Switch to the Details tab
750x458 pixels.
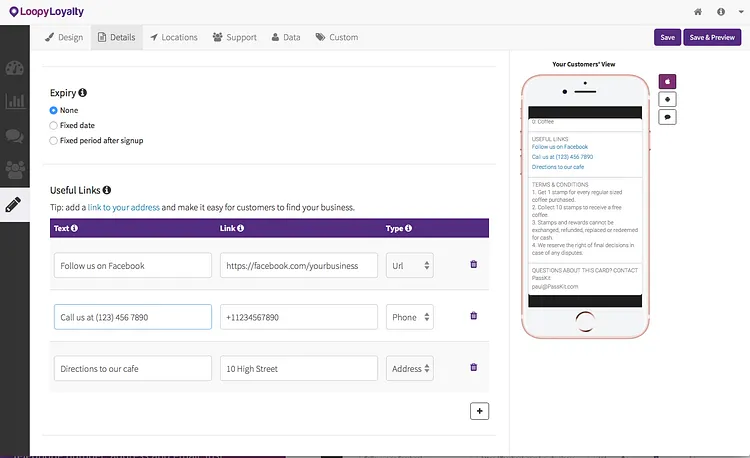click(117, 37)
